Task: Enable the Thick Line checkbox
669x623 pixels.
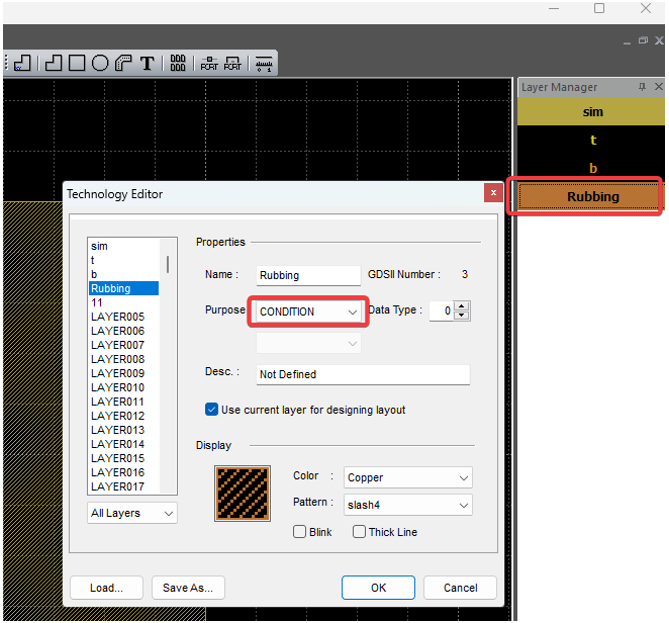Action: [359, 532]
